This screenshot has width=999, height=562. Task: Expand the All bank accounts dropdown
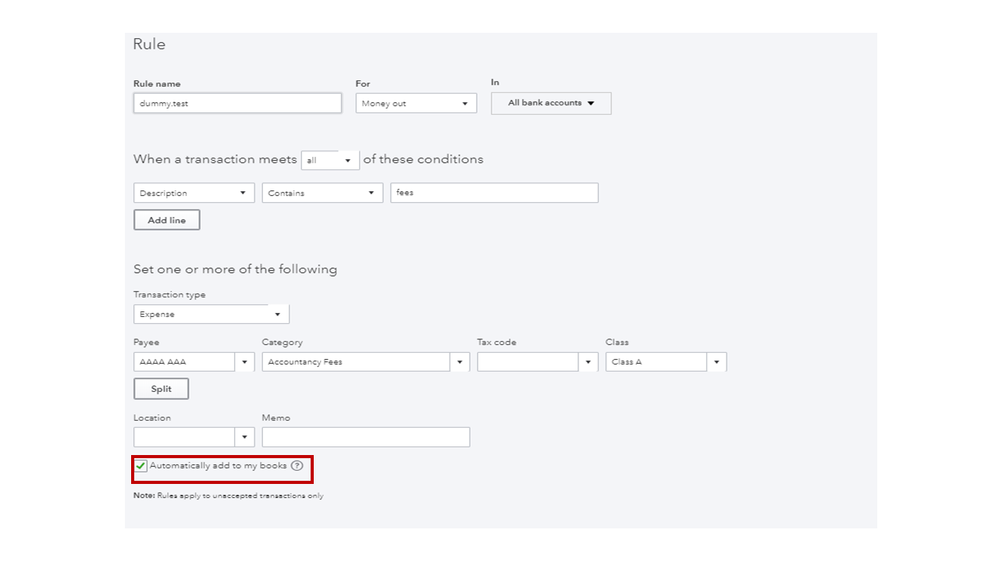click(x=551, y=103)
